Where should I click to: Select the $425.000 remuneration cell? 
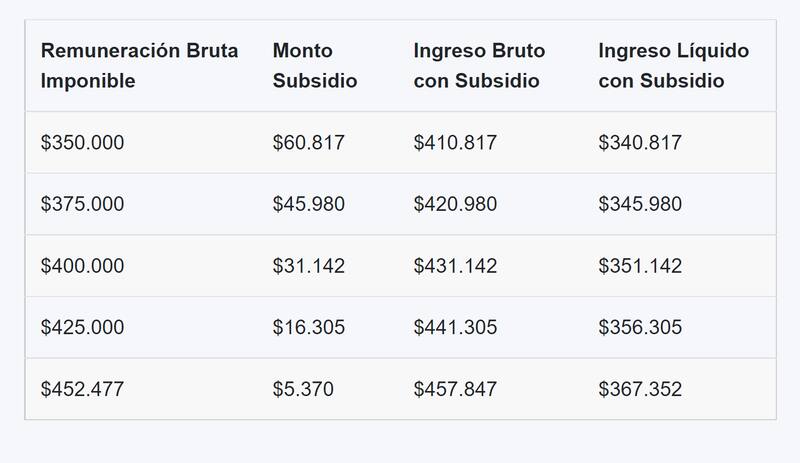point(82,328)
